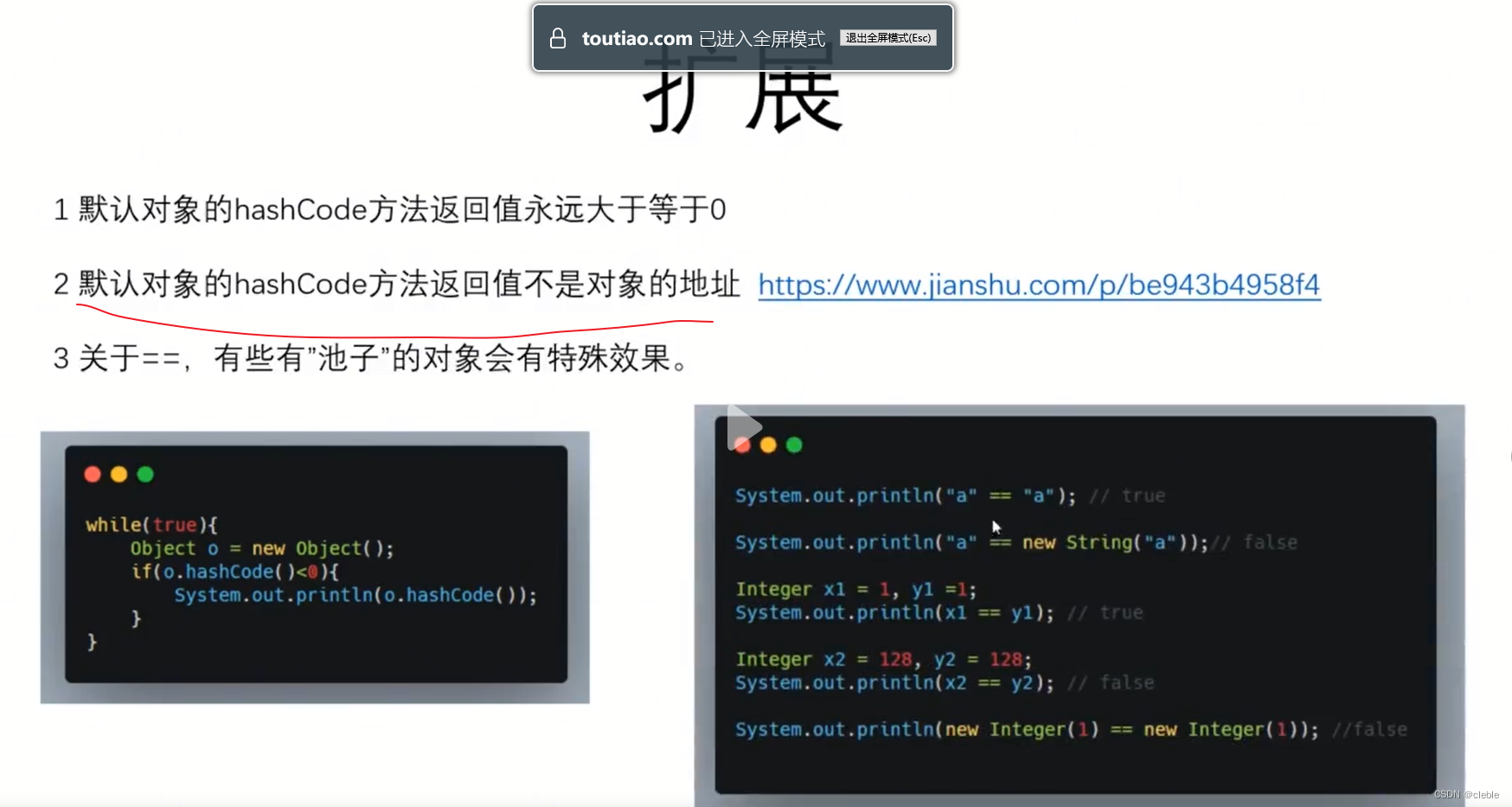Click the red dot in left code window
The height and width of the screenshot is (807, 1512).
point(93,474)
